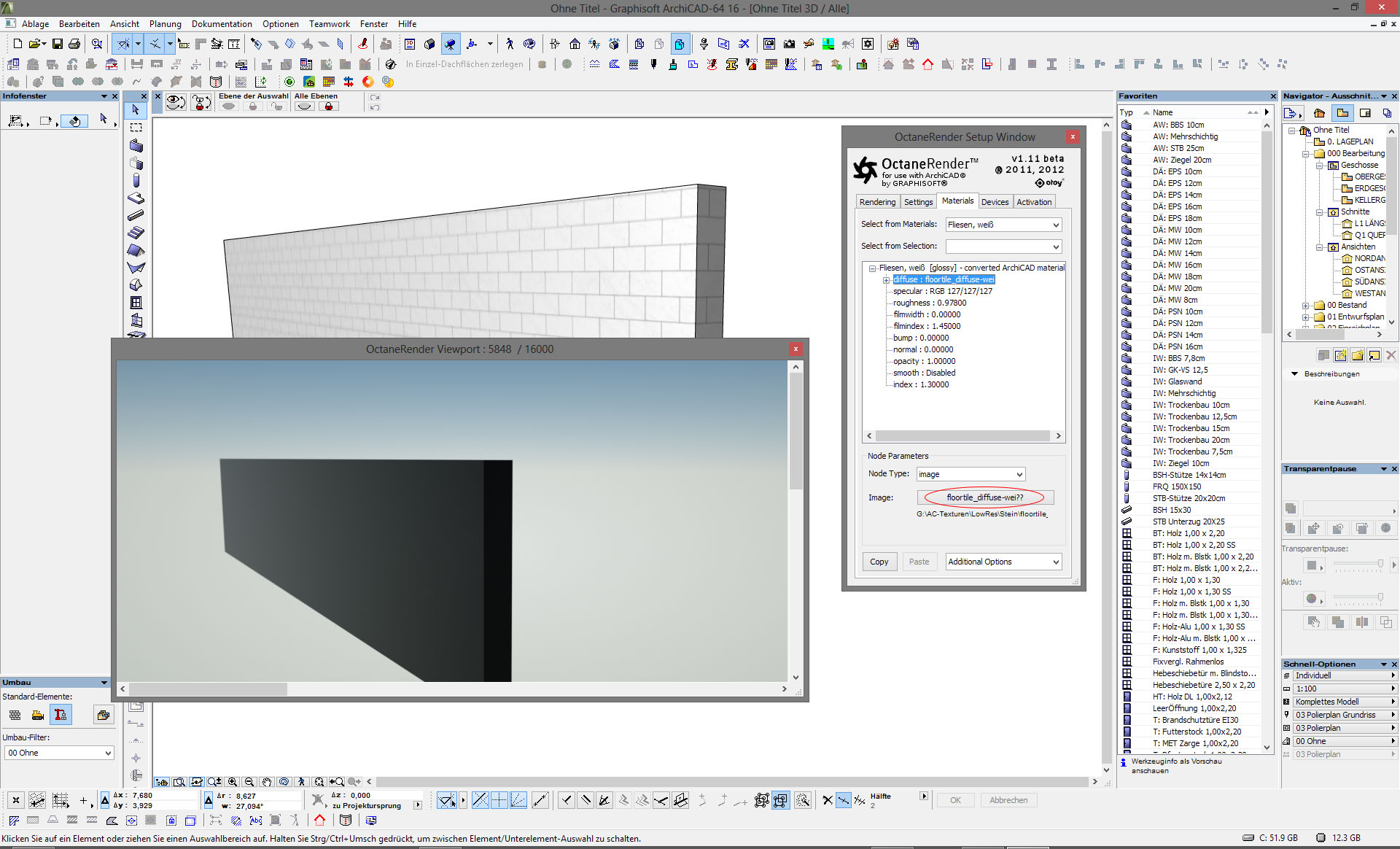Open the Node Type dropdown
The width and height of the screenshot is (1400, 849).
(x=971, y=474)
